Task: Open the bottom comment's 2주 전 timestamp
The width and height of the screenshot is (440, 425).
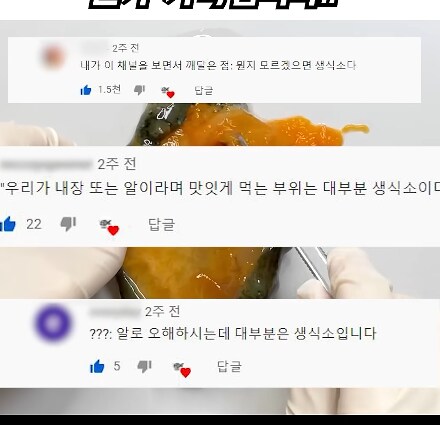Action: [162, 312]
